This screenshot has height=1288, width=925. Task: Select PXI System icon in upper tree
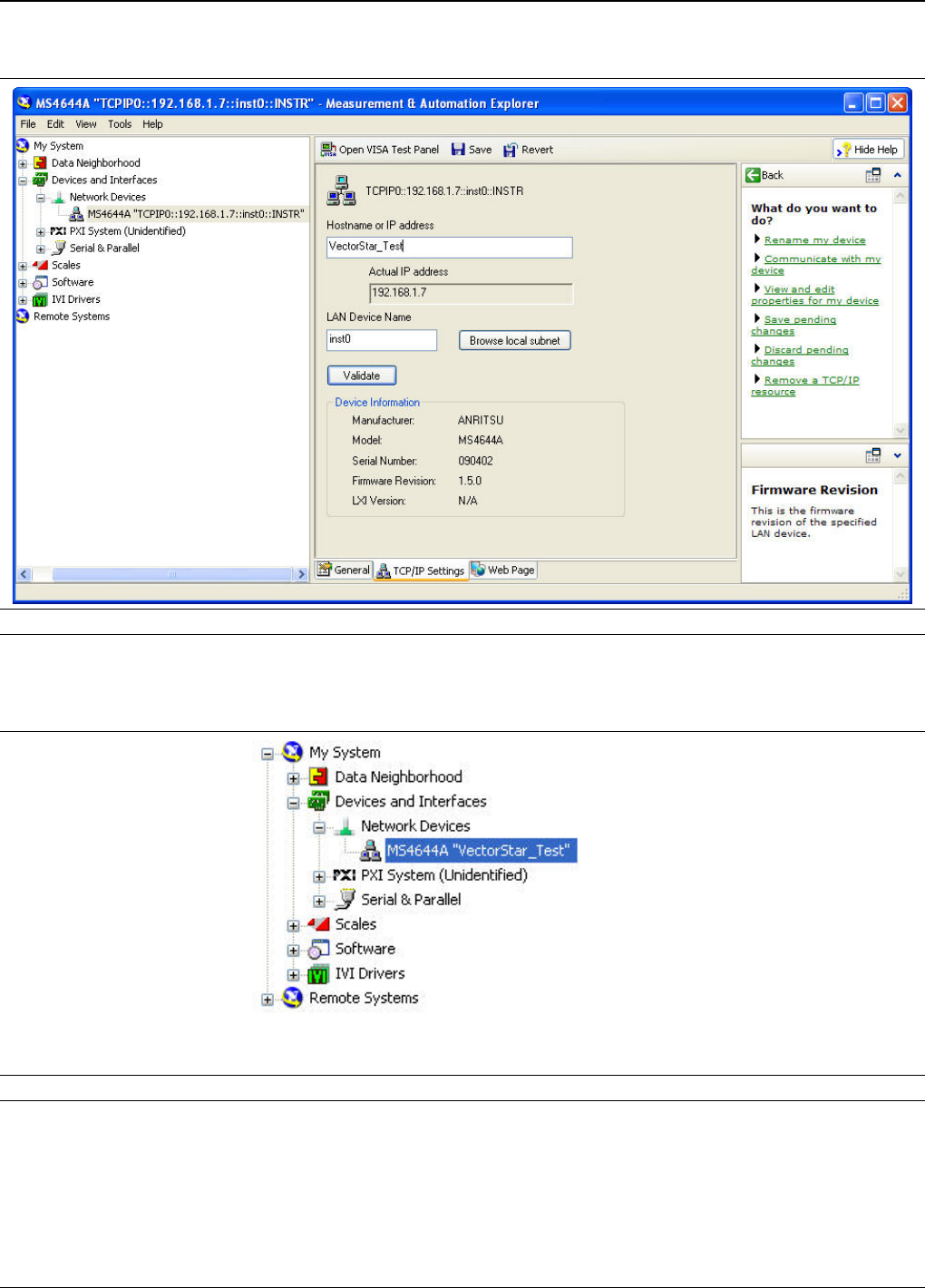click(x=58, y=231)
